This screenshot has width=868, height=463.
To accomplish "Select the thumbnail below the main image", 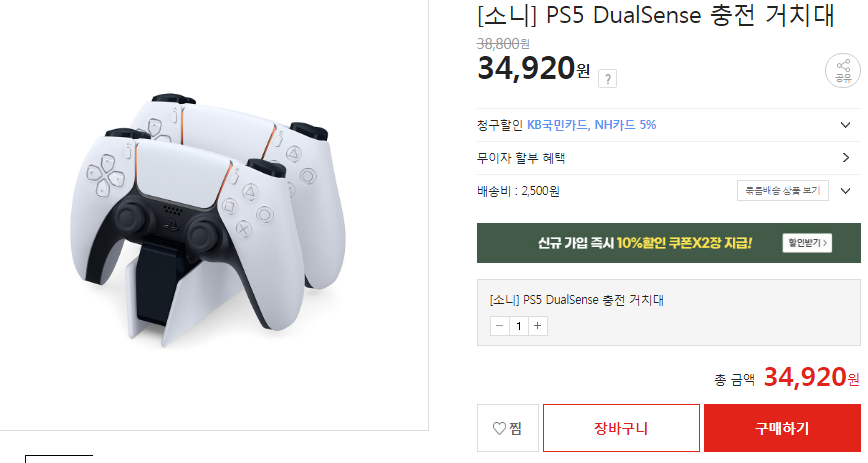I will click(x=59, y=459).
